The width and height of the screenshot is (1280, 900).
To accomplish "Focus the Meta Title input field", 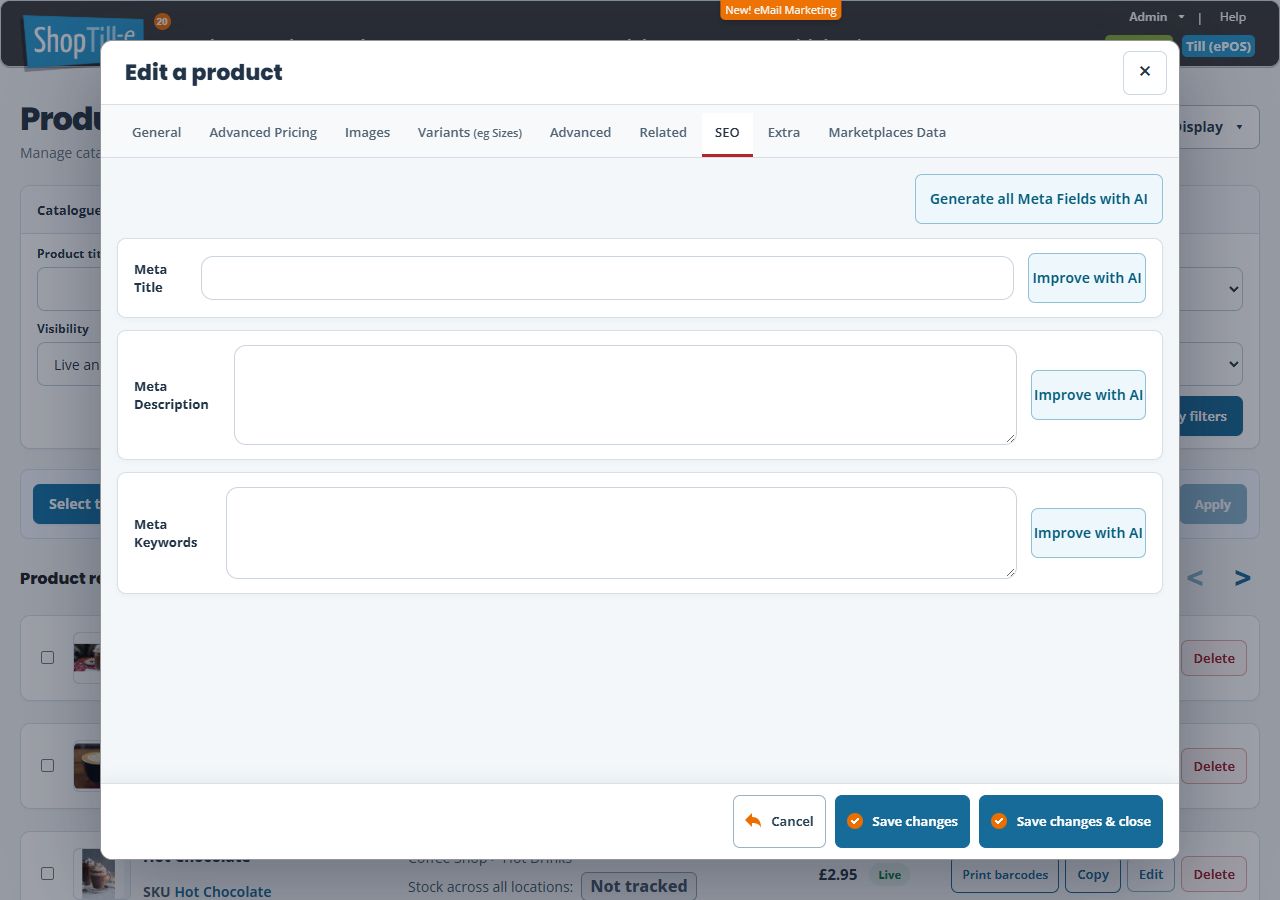I will [607, 278].
